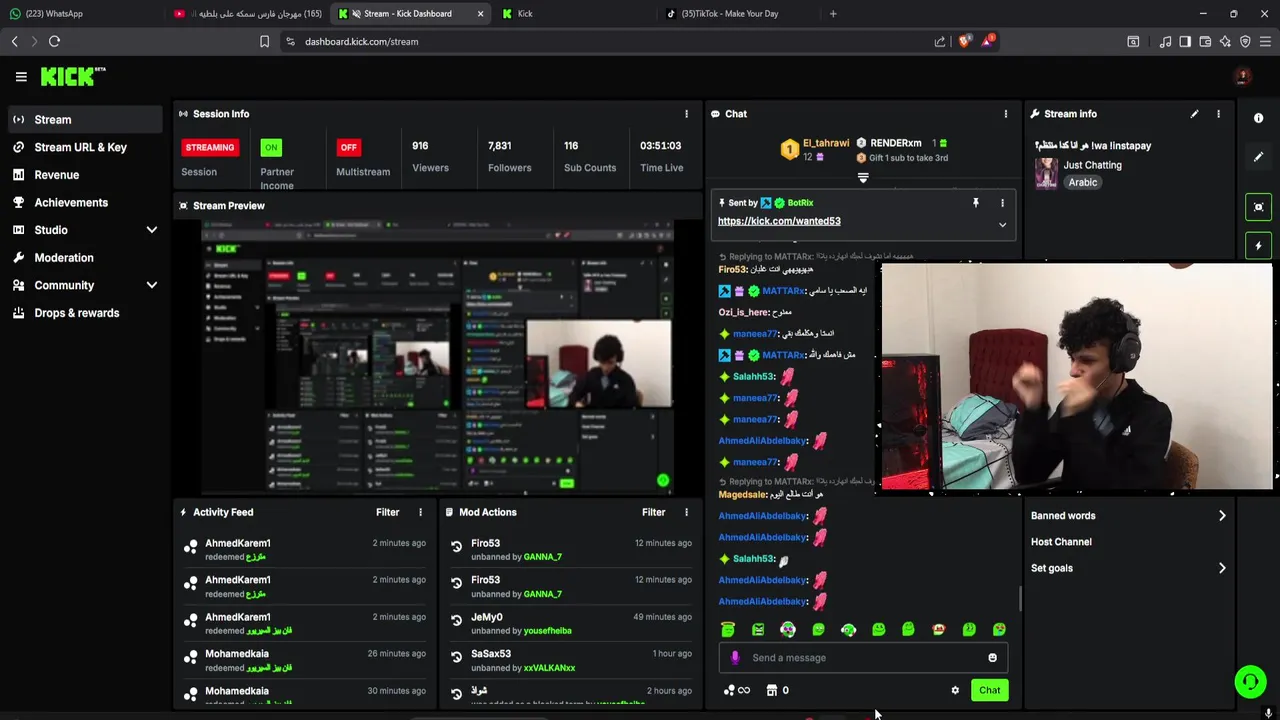Open chat settings gear

tap(955, 690)
